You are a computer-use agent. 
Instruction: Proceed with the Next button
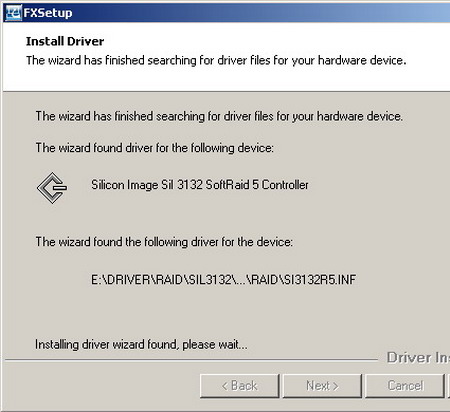tap(322, 386)
